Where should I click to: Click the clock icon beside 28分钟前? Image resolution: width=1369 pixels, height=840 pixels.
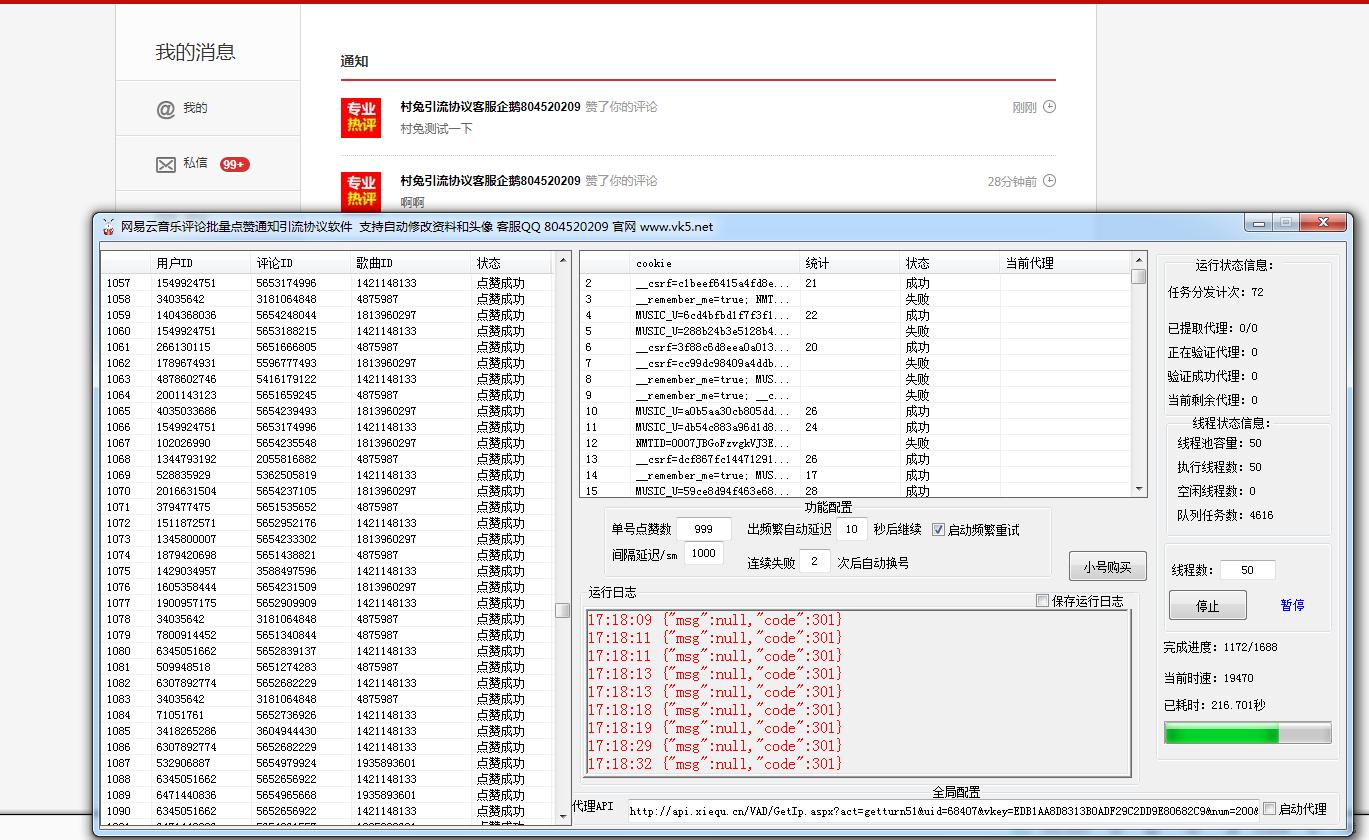(1050, 181)
